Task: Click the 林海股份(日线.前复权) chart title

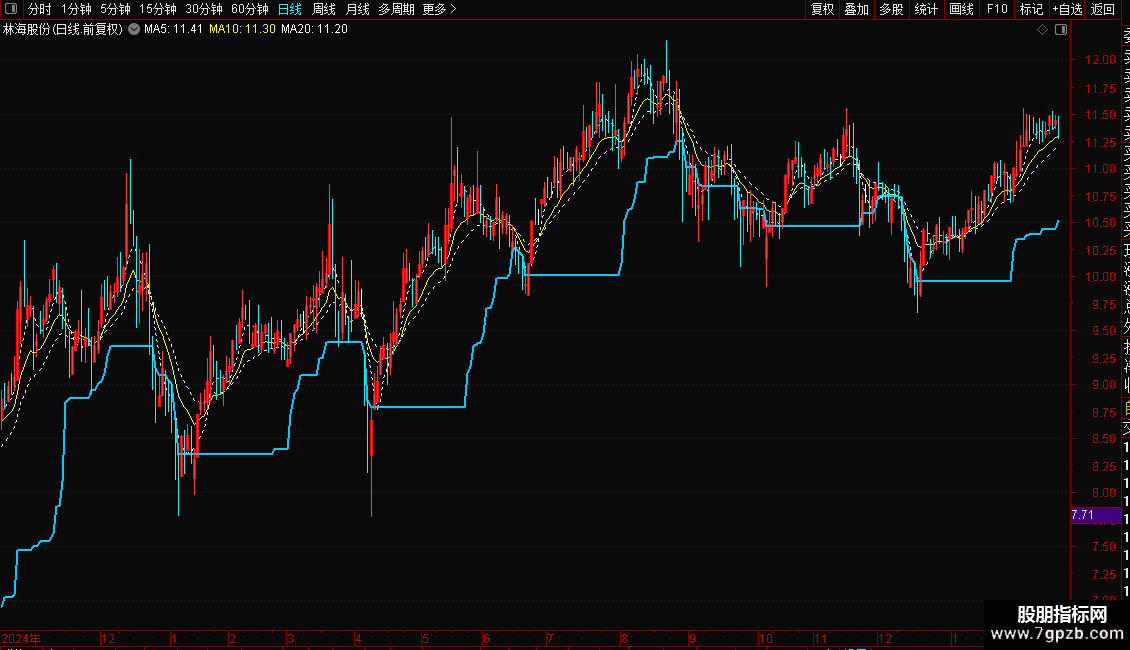Action: (63, 30)
